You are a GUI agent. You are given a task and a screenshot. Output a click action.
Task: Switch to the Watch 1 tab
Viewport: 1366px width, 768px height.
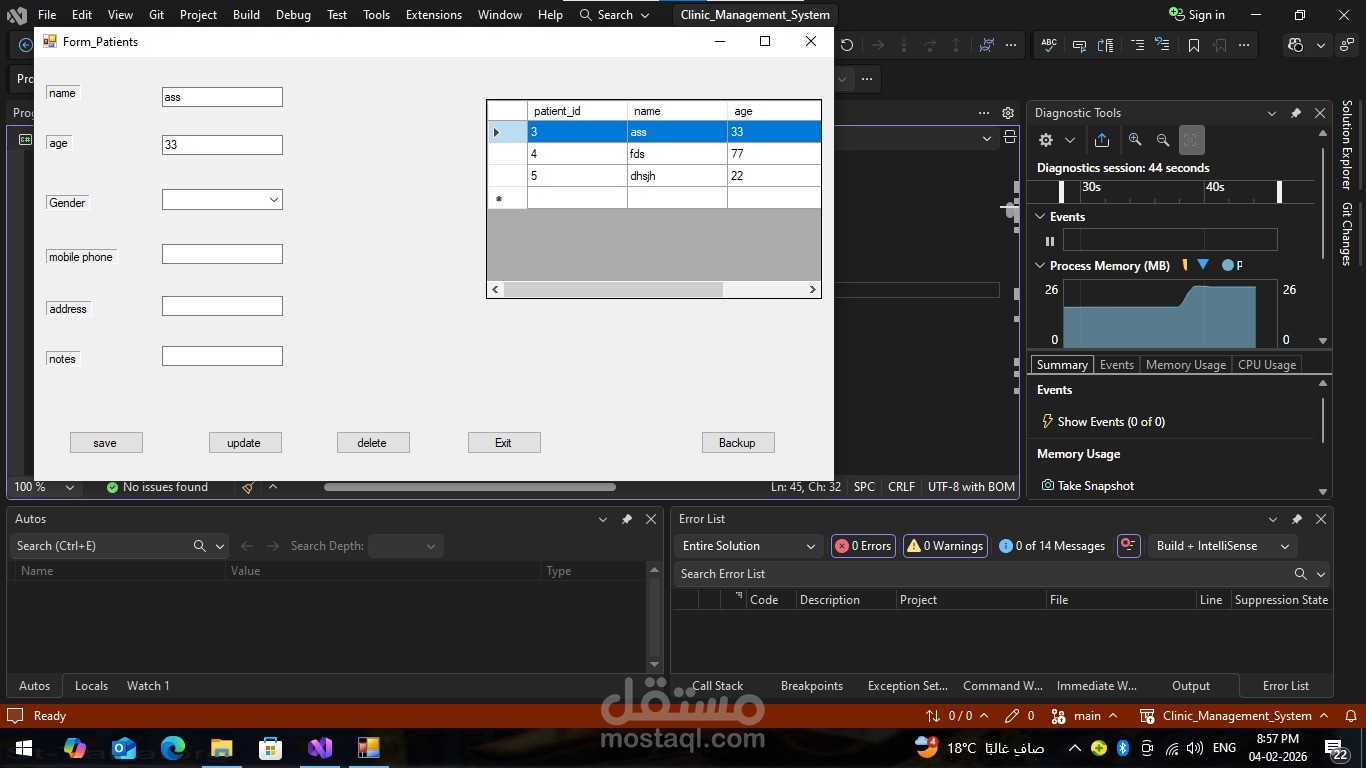(x=148, y=686)
